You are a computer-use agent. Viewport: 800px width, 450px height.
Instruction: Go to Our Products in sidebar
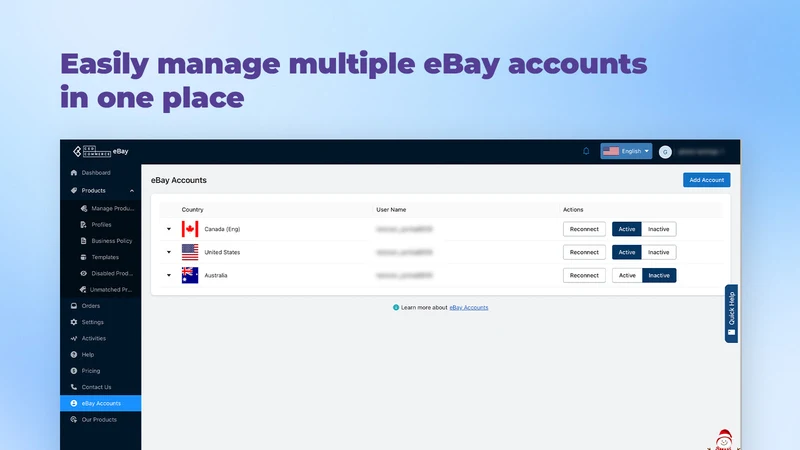click(101, 419)
